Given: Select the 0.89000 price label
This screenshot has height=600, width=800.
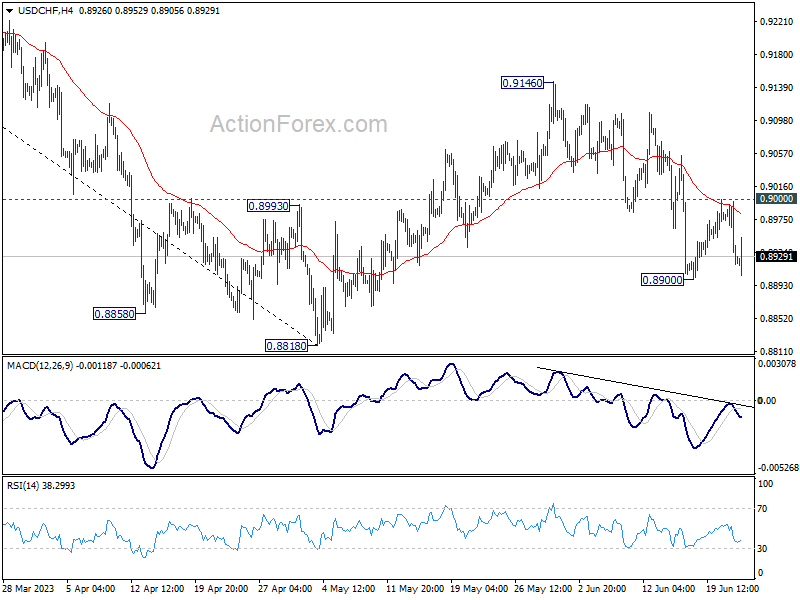Looking at the screenshot, I should pos(662,280).
